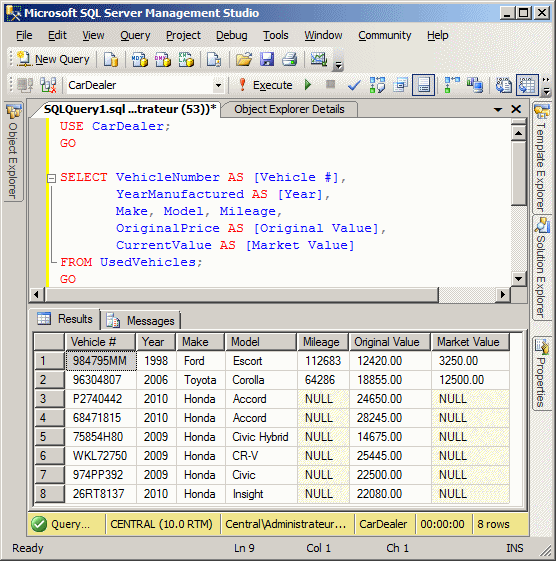Screen dimensions: 556x561
Task: Click the editor scroll down arrow
Action: (x=518, y=278)
